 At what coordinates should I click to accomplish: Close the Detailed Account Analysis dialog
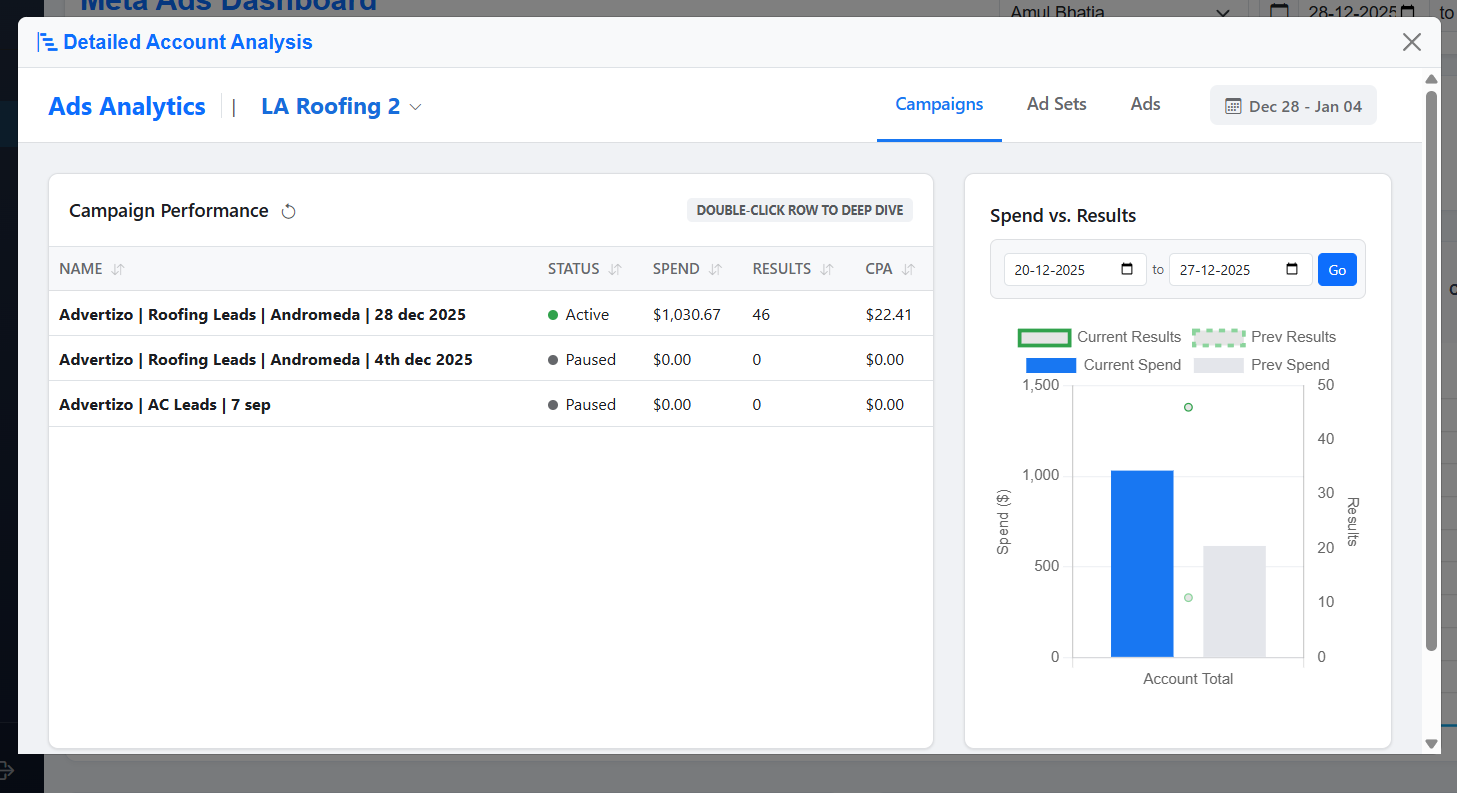[1411, 42]
